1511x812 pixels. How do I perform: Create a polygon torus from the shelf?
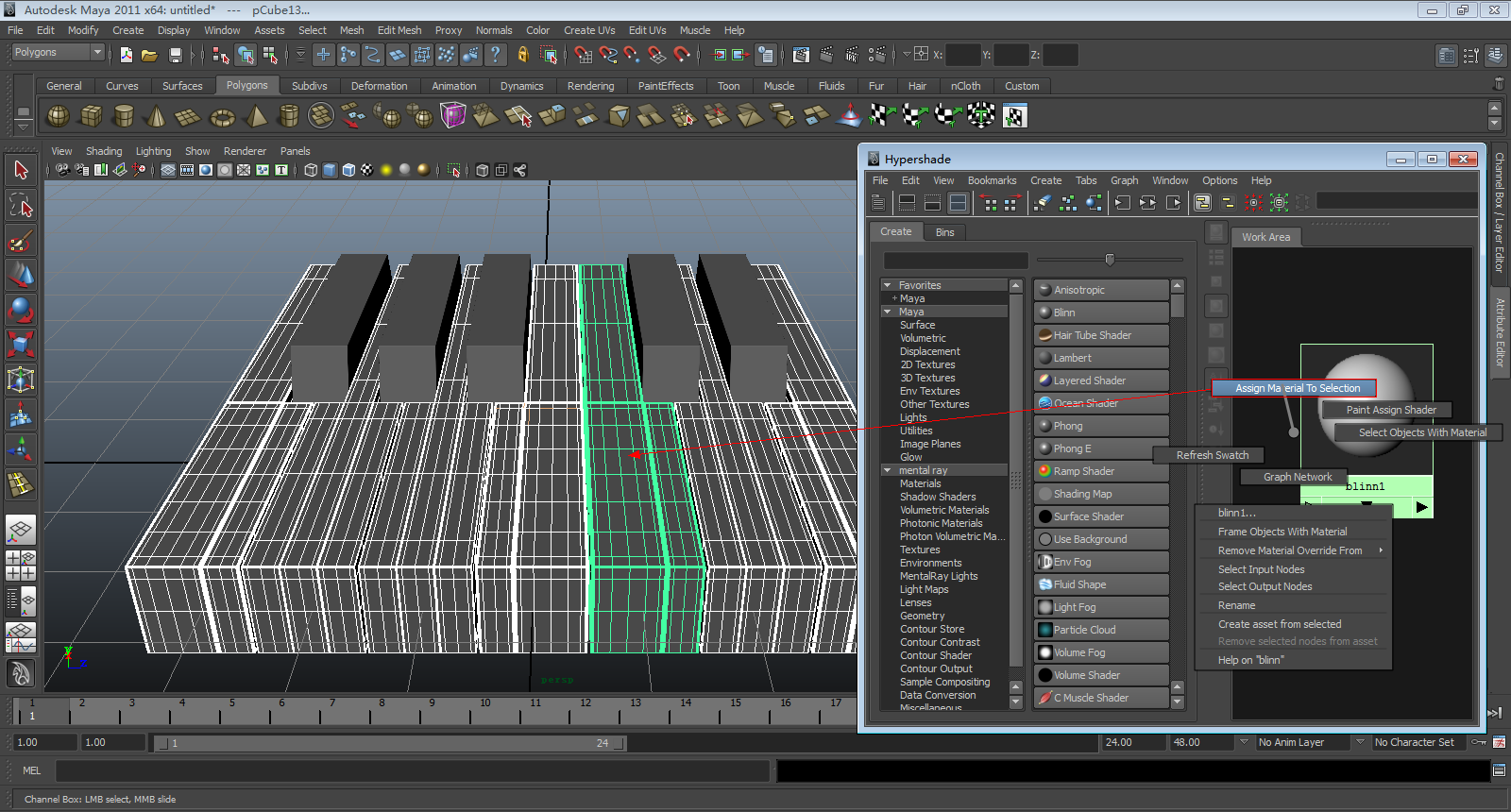[x=222, y=117]
